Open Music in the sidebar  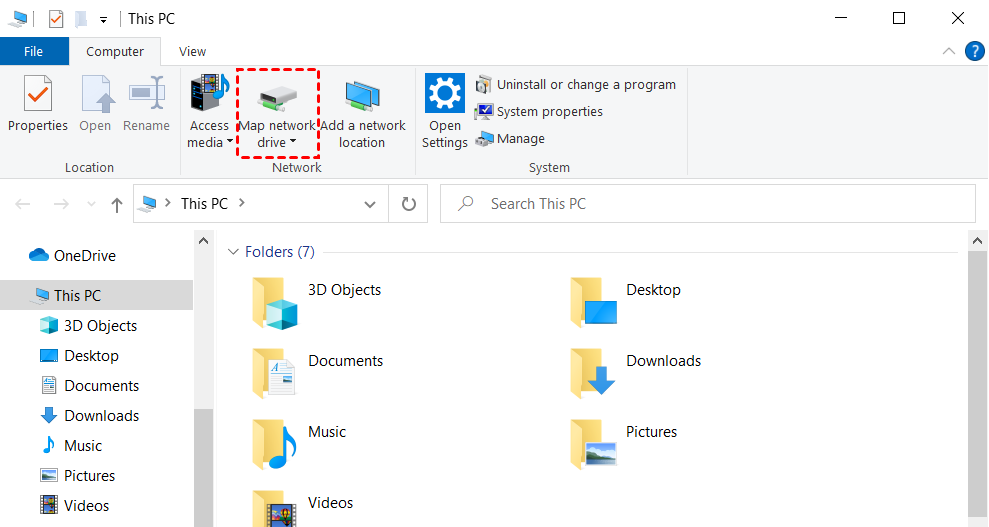coord(71,446)
